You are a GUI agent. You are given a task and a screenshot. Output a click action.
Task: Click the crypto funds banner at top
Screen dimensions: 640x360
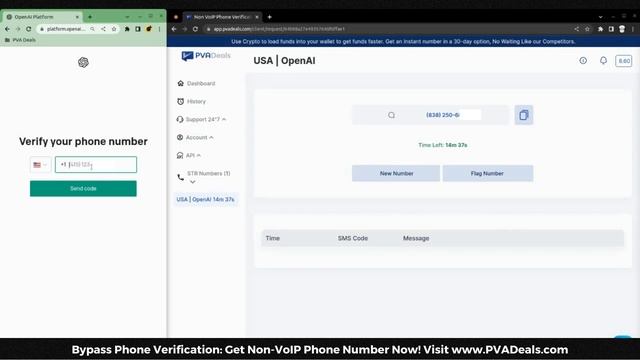tap(403, 42)
